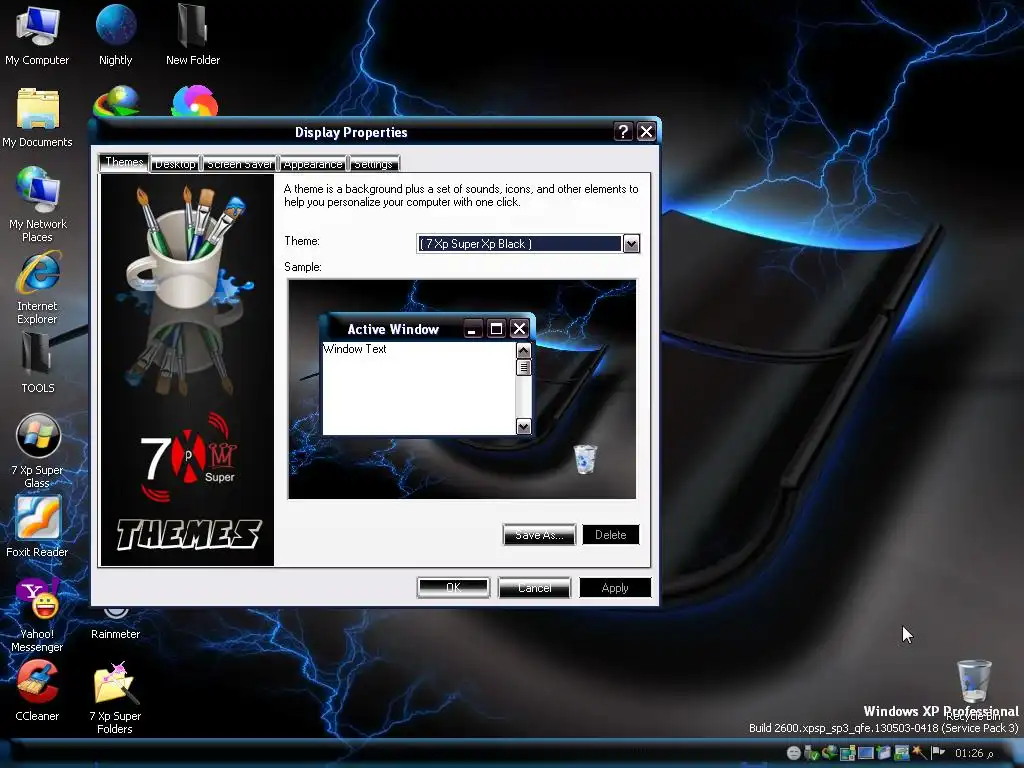The height and width of the screenshot is (768, 1024).
Task: Click the question mark help button in title bar
Action: pyautogui.click(x=623, y=131)
